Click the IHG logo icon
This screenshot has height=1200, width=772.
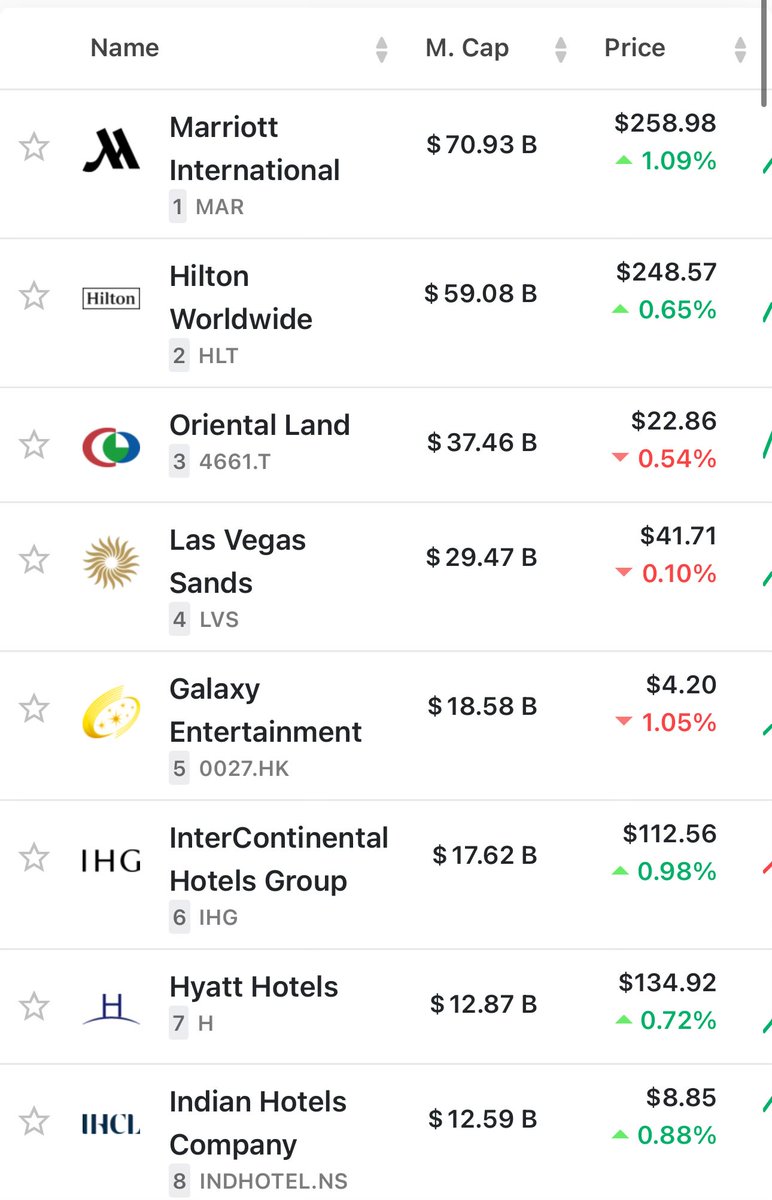click(111, 860)
